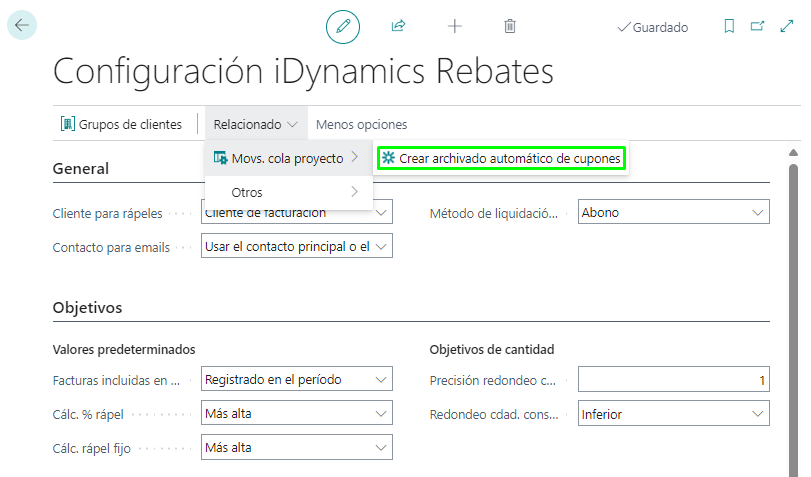This screenshot has width=811, height=477.
Task: Click Menos opciones
Action: click(362, 125)
